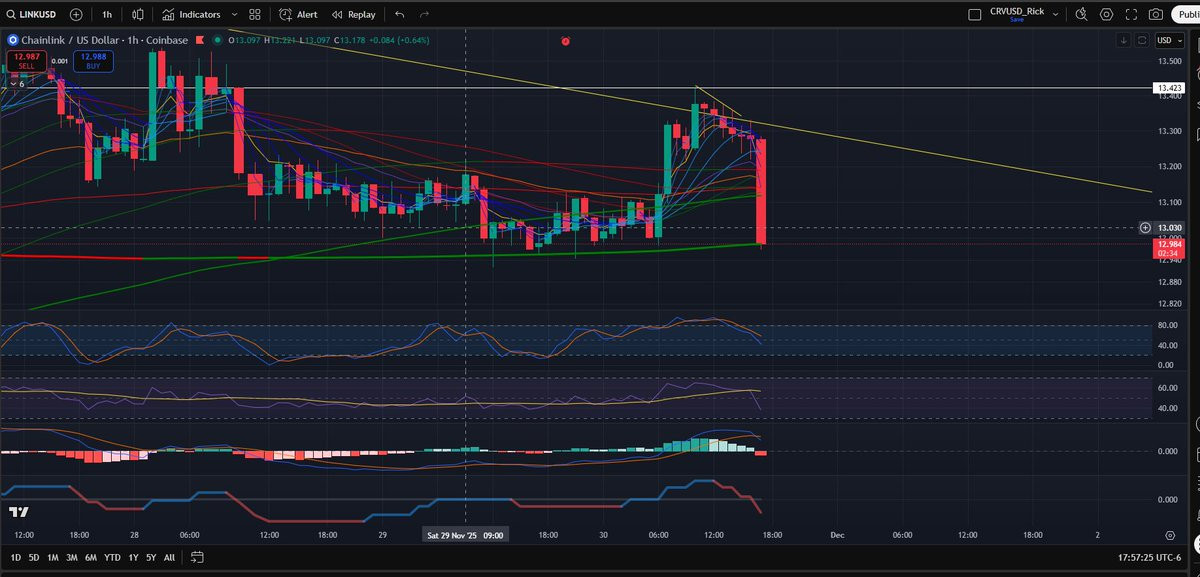Expand the indicators favorites dropdown arrow
The width and height of the screenshot is (1200, 577).
(235, 15)
